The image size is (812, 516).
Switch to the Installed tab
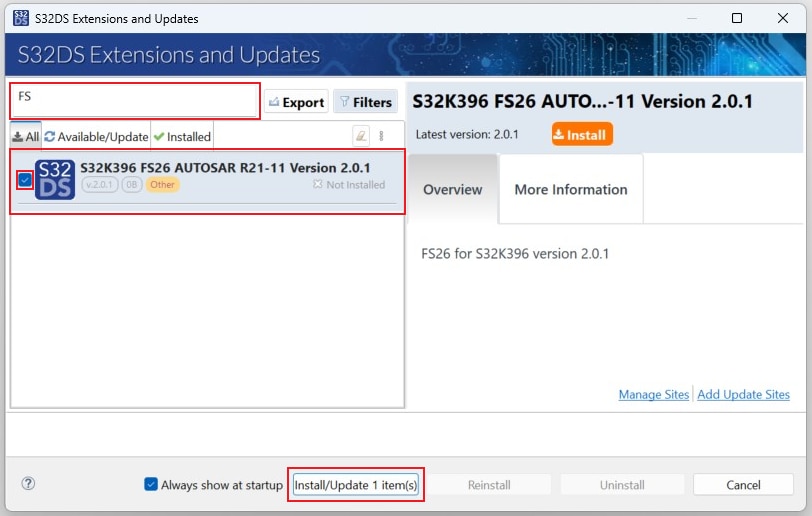(182, 136)
